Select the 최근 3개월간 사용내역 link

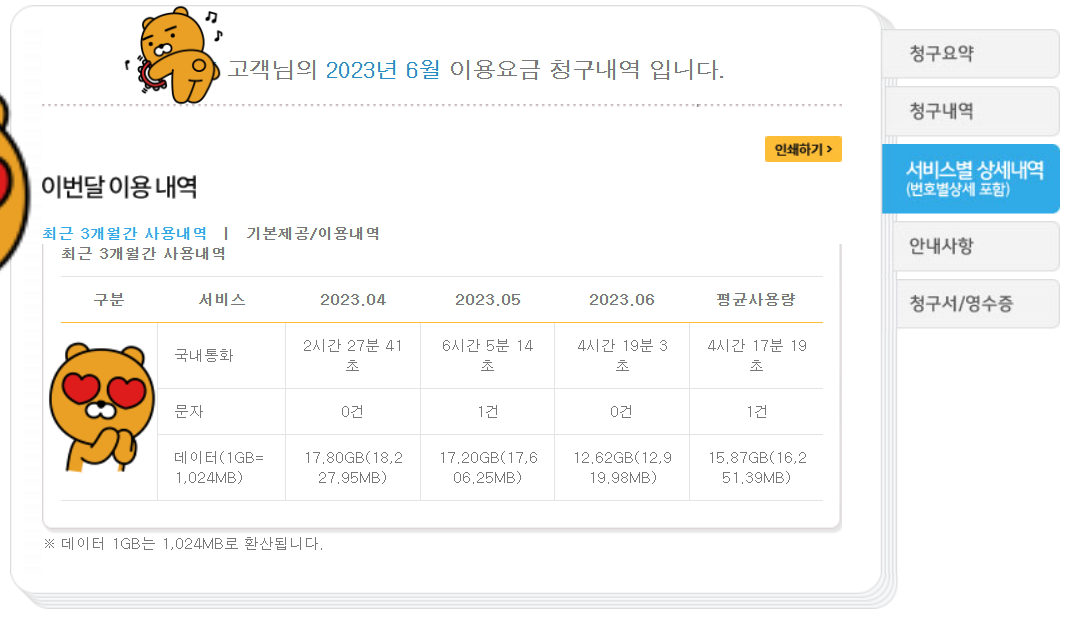(124, 233)
